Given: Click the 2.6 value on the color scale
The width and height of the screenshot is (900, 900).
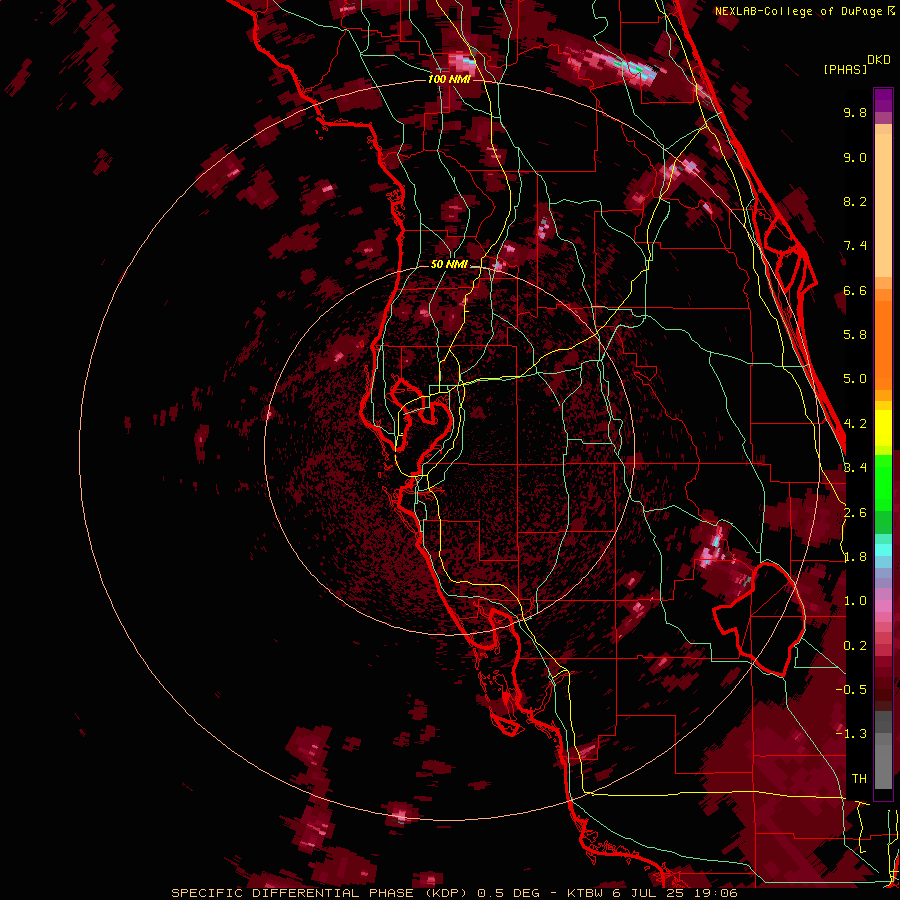Looking at the screenshot, I should point(855,513).
